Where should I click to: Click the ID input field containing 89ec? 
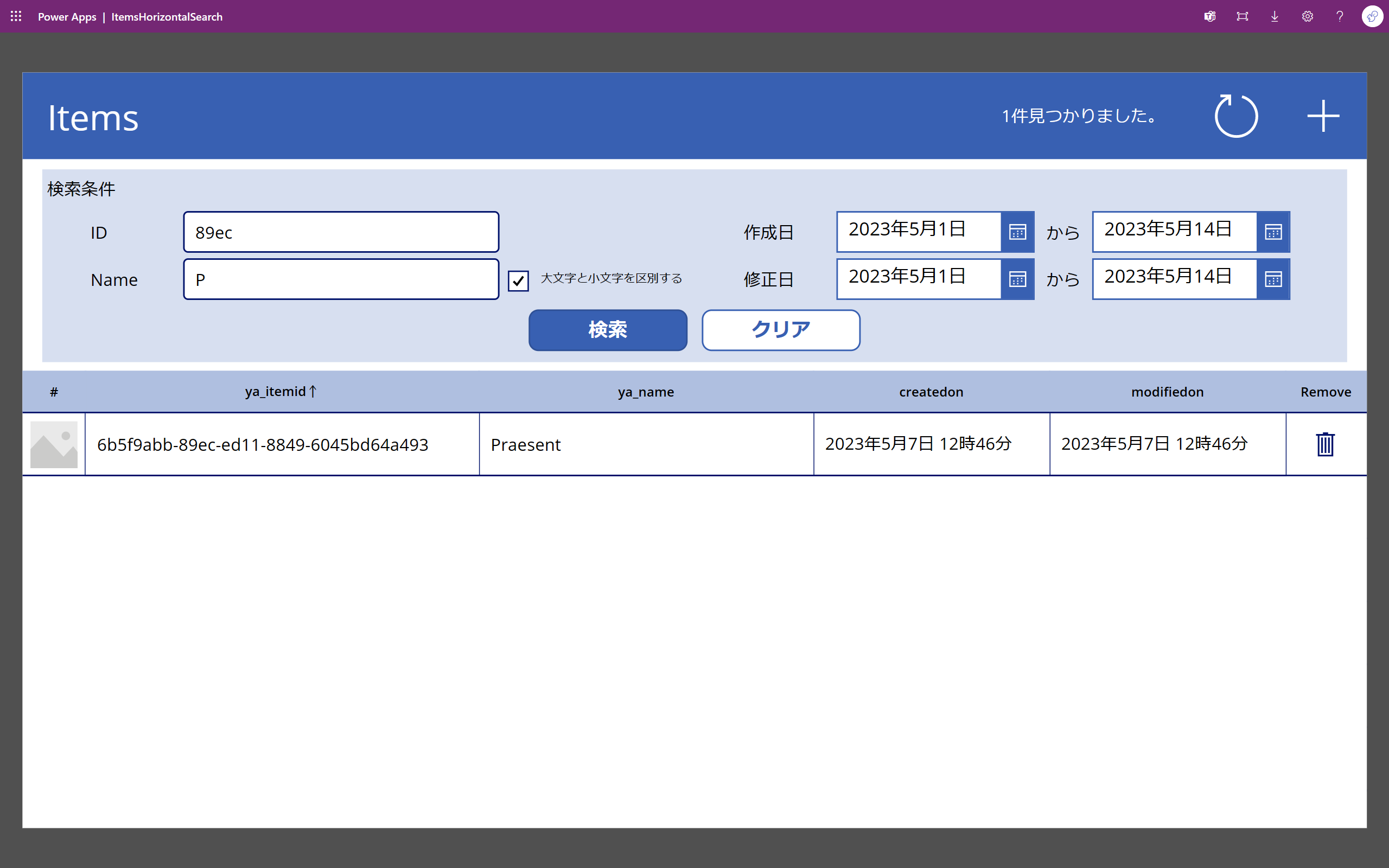tap(341, 232)
